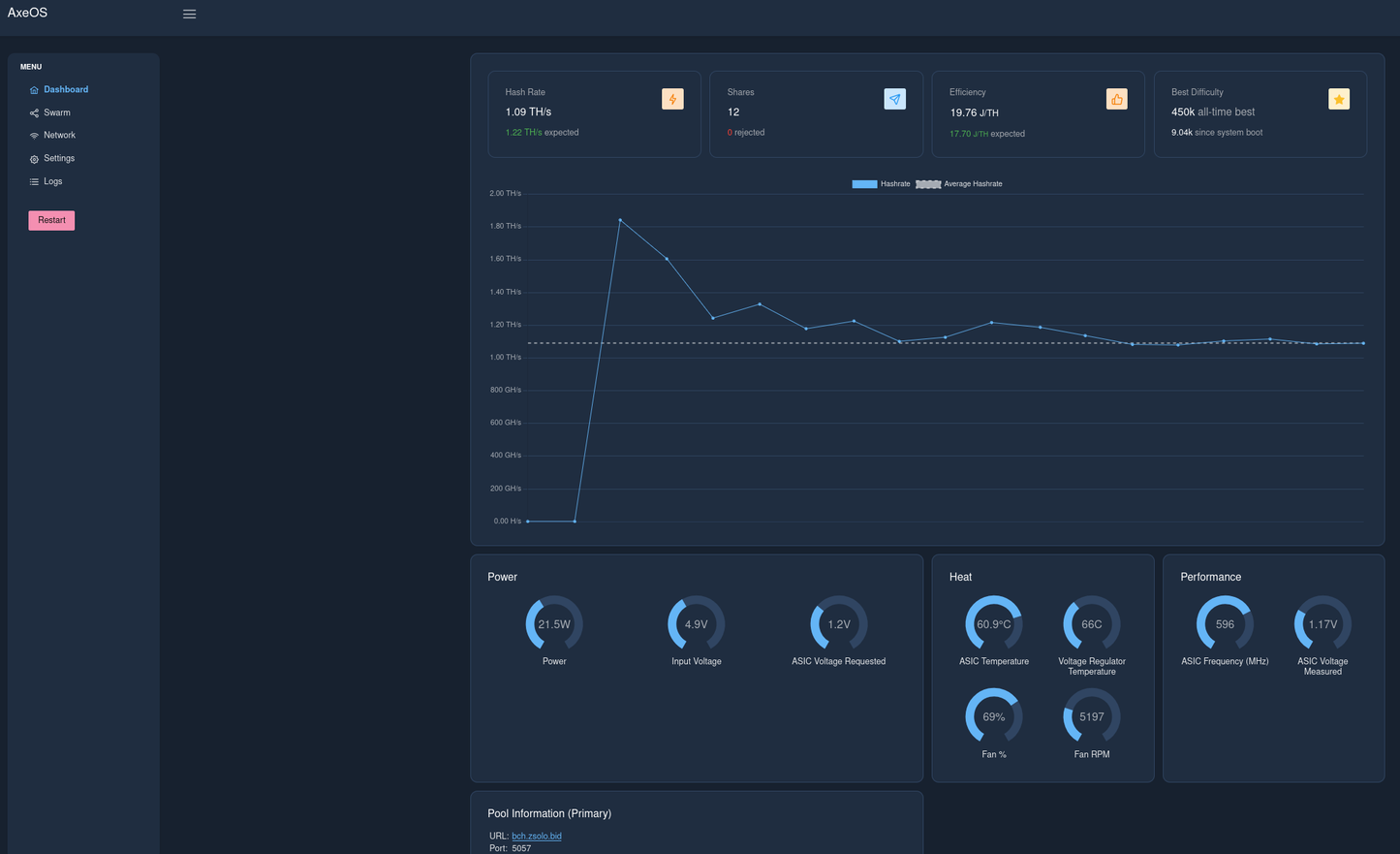Viewport: 1400px width, 854px height.
Task: Click the star Best Difficulty icon
Action: [1338, 99]
